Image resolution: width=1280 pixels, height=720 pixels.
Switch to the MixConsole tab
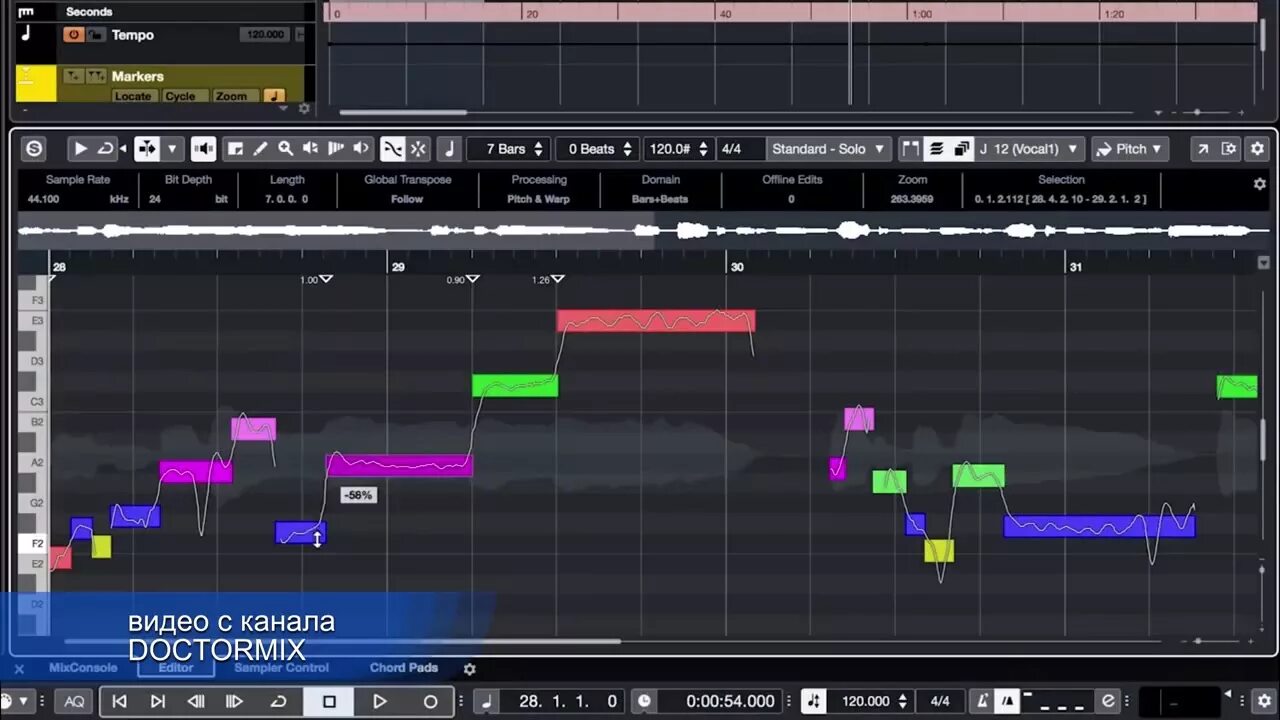[83, 668]
